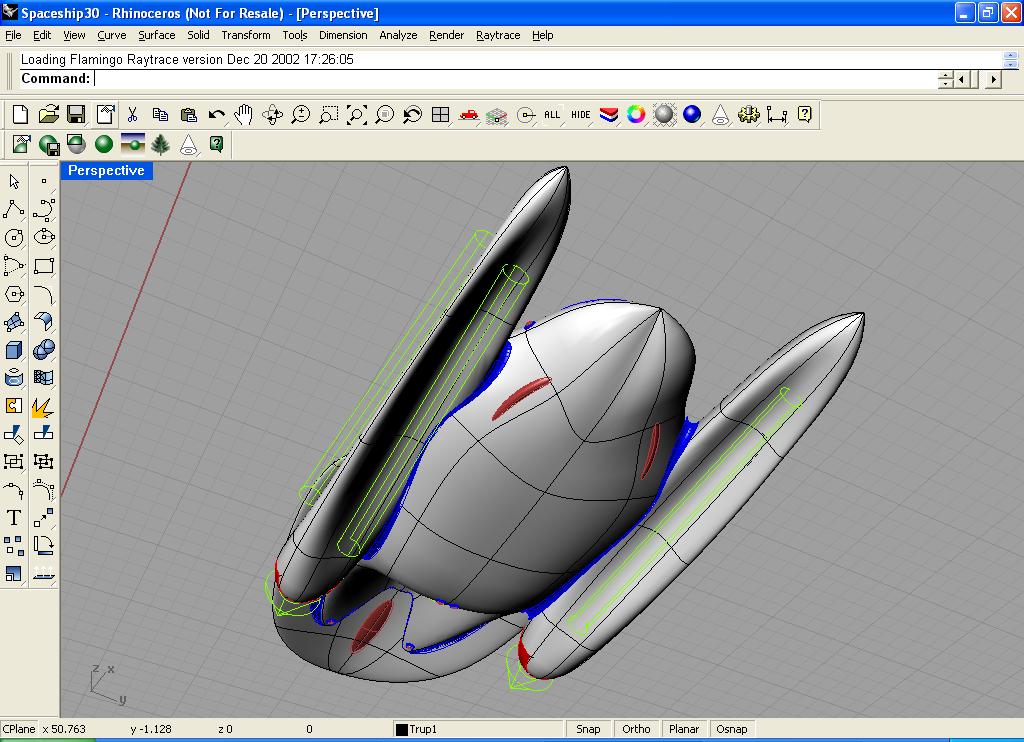The width and height of the screenshot is (1024, 742).
Task: Switch to four viewports layout icon
Action: 441,115
